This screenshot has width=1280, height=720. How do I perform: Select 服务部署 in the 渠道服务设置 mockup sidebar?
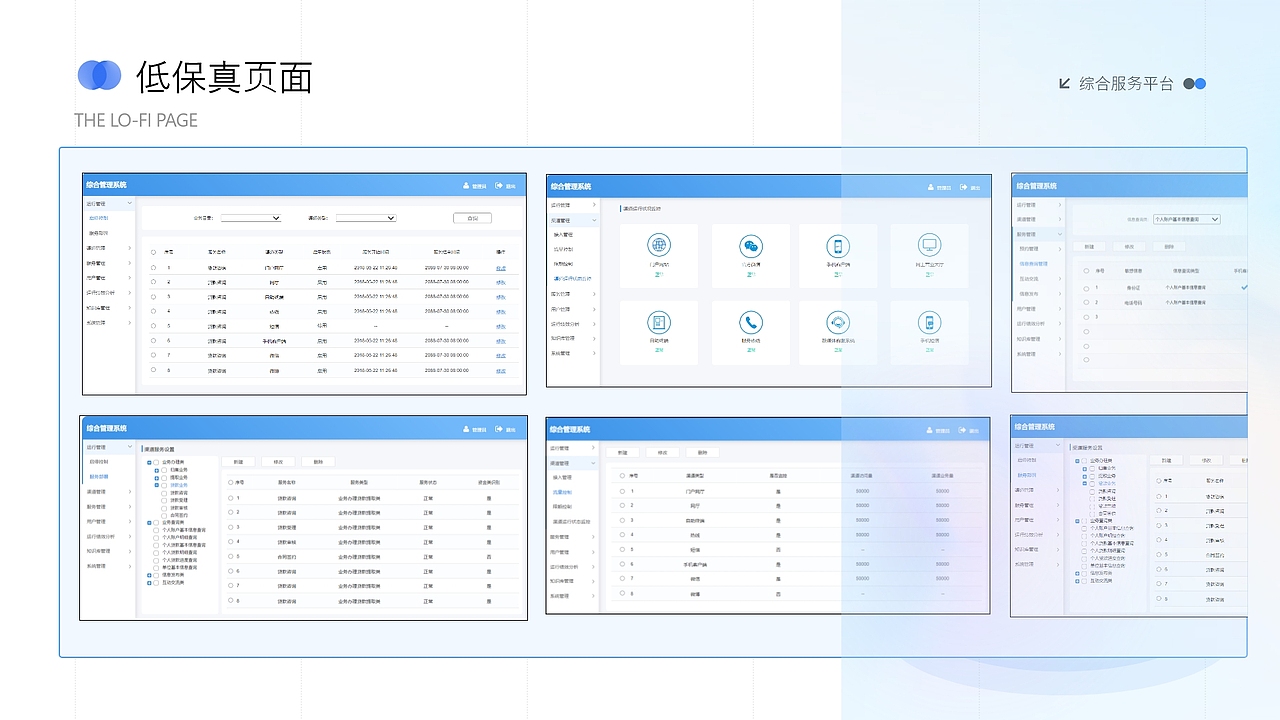point(99,476)
